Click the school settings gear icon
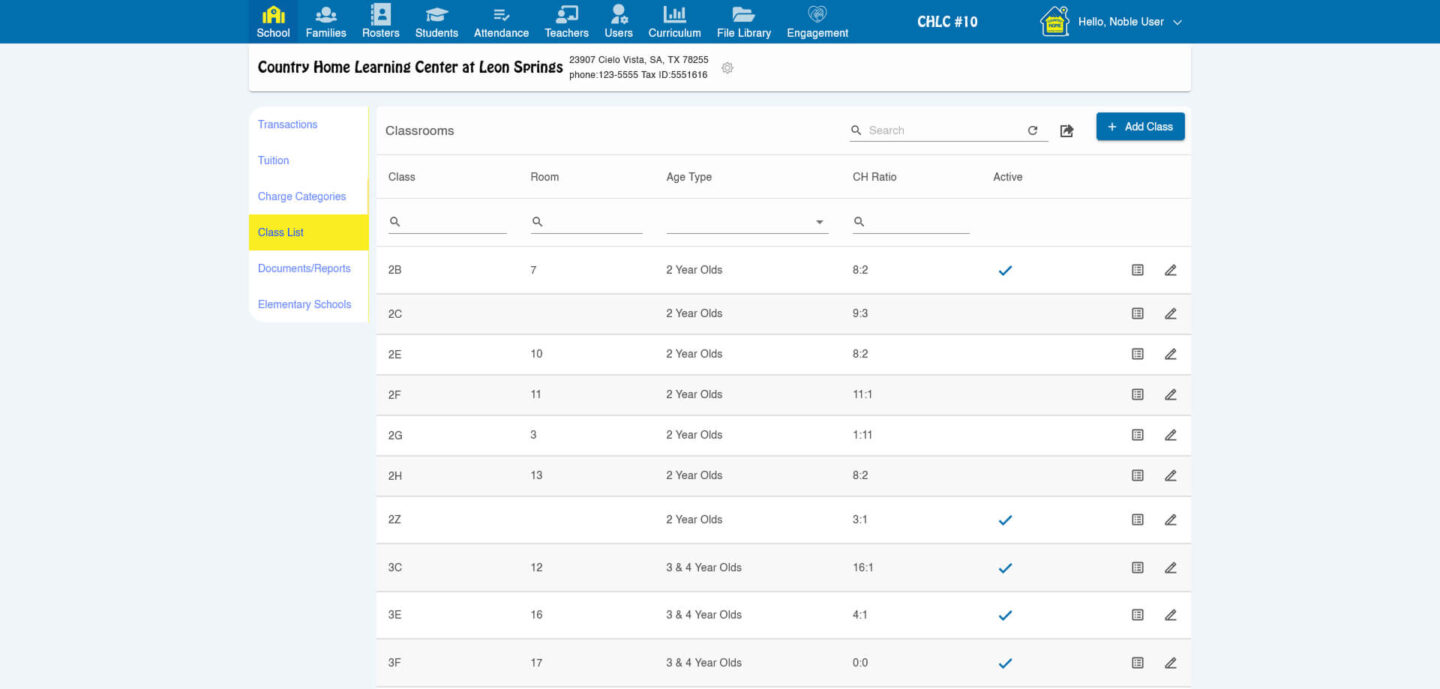This screenshot has height=689, width=1440. coord(727,68)
